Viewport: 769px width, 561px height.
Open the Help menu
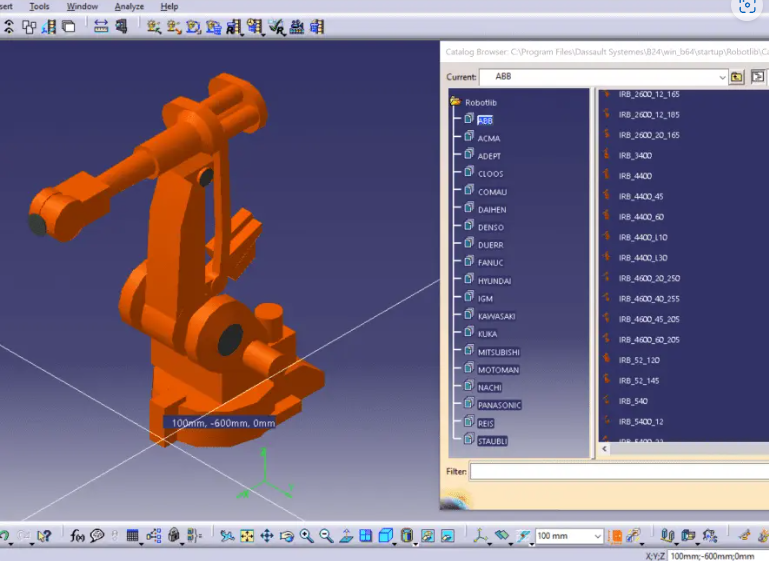click(x=169, y=6)
